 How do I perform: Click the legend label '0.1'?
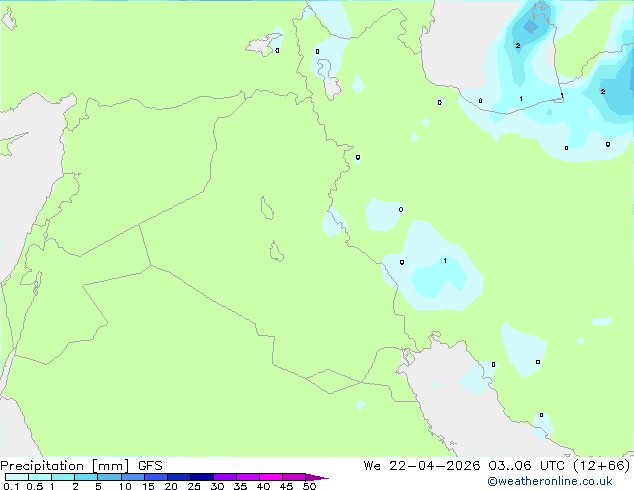pyautogui.click(x=11, y=486)
